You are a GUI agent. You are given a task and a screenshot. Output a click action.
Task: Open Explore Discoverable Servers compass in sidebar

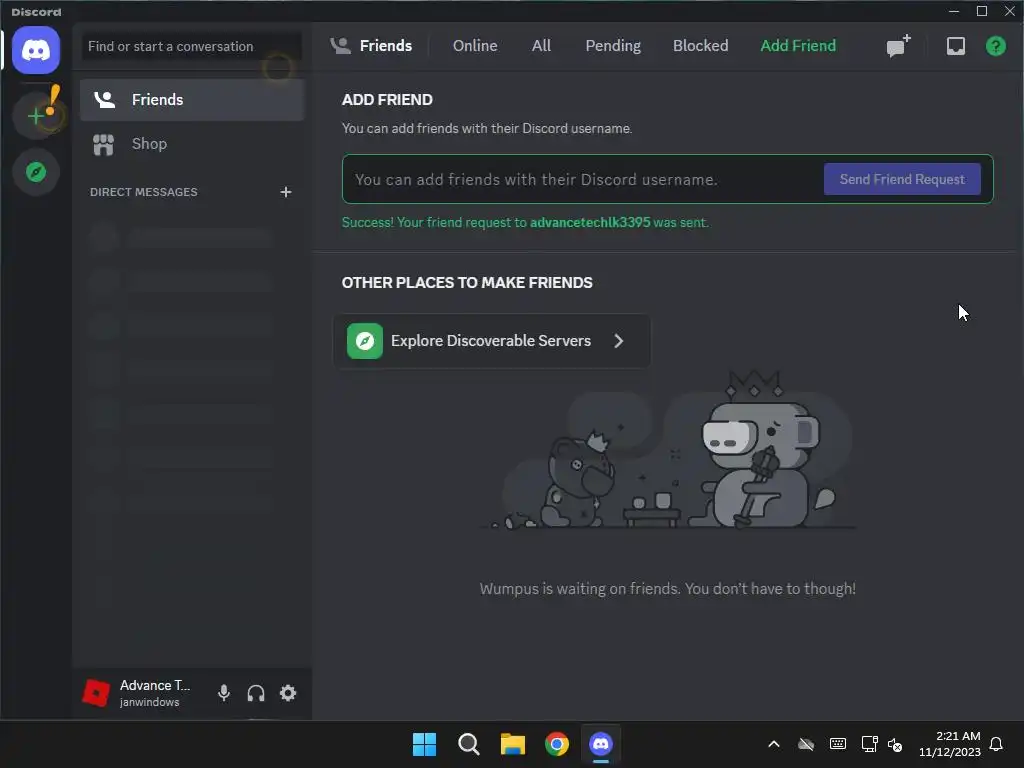point(36,172)
